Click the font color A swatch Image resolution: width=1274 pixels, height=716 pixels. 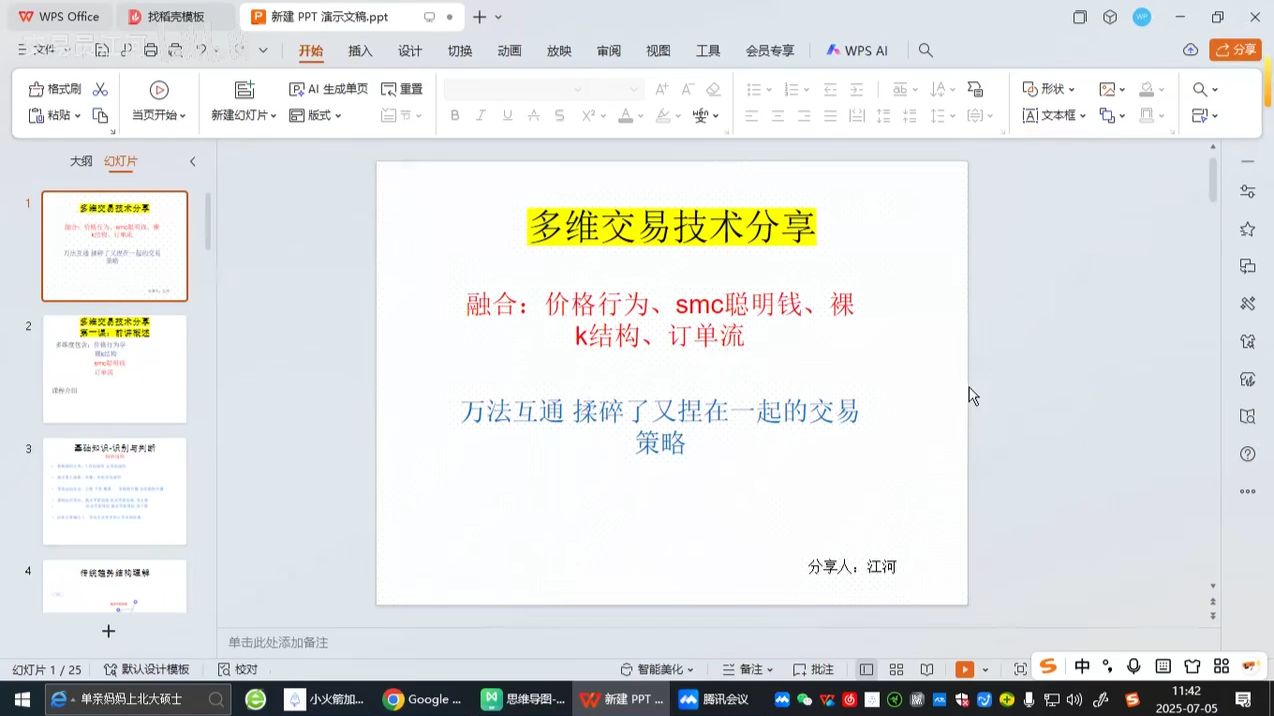click(625, 116)
